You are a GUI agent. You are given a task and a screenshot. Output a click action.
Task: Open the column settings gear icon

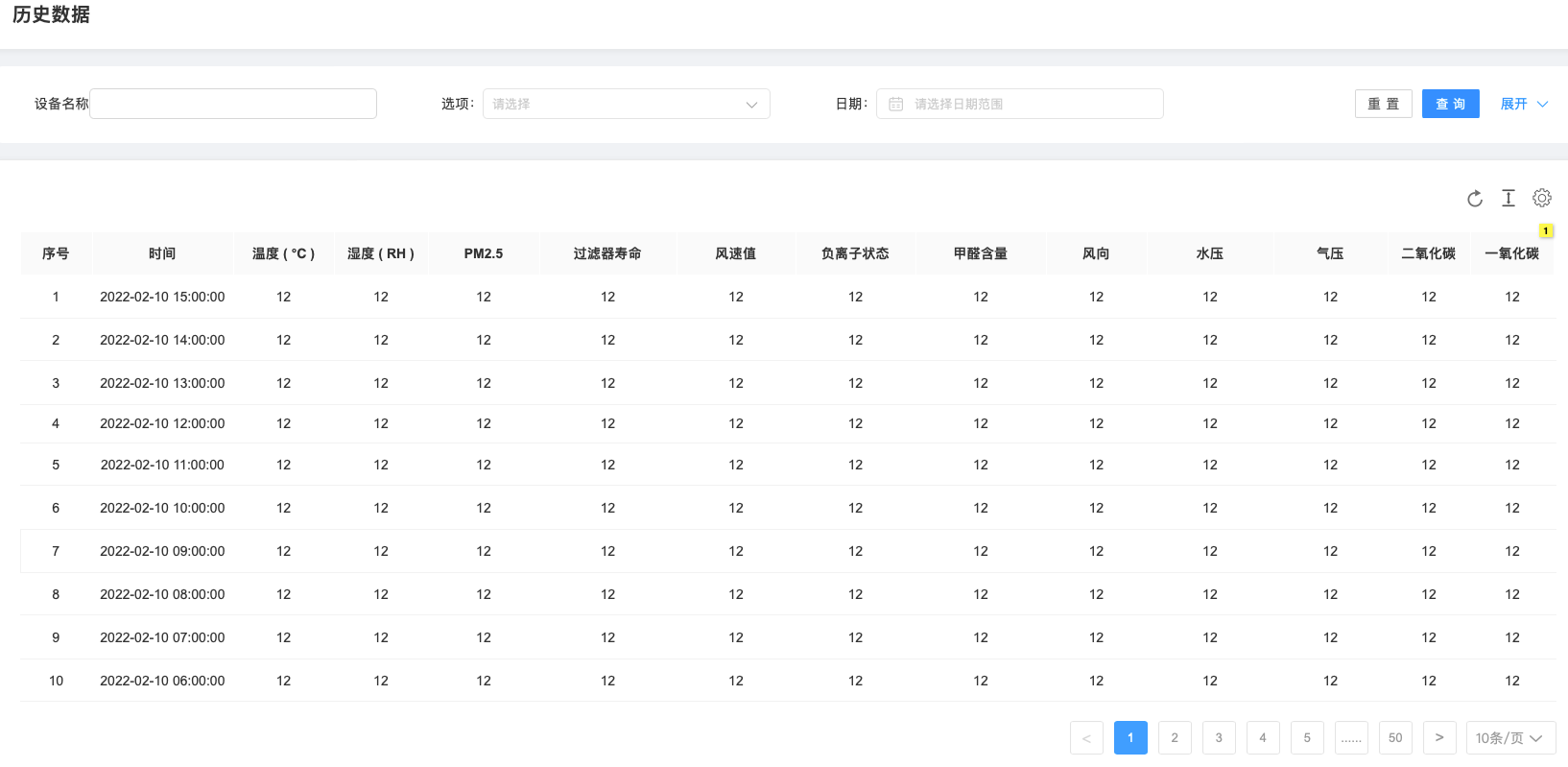1542,198
